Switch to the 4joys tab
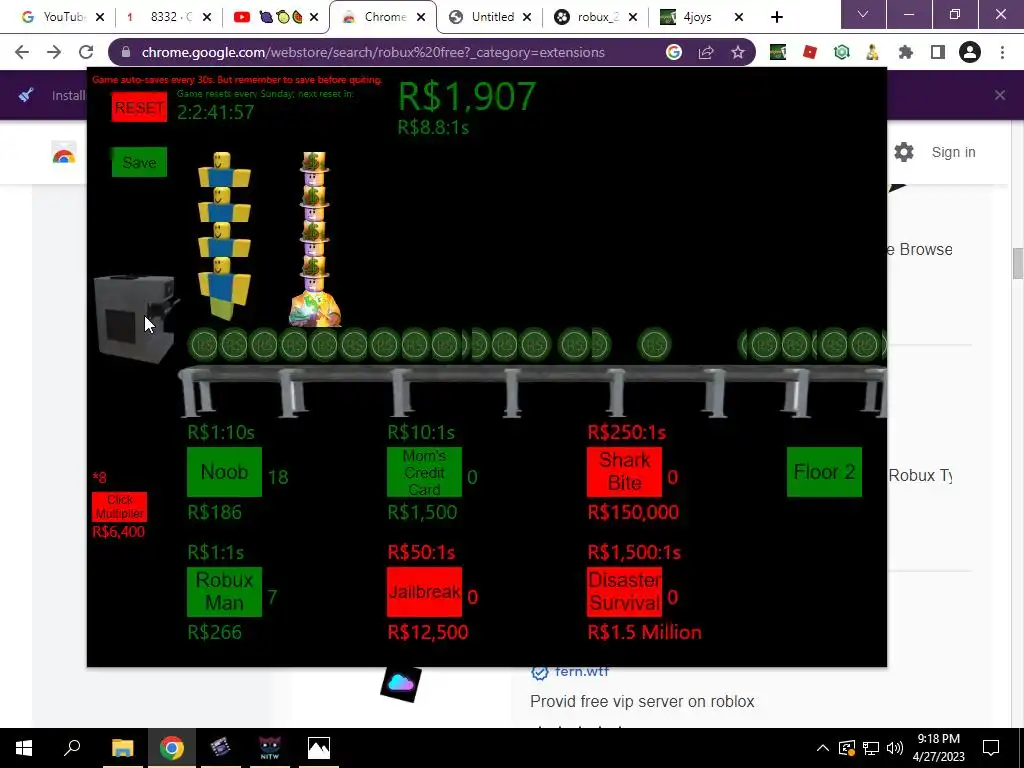The height and width of the screenshot is (768, 1024). [x=701, y=17]
